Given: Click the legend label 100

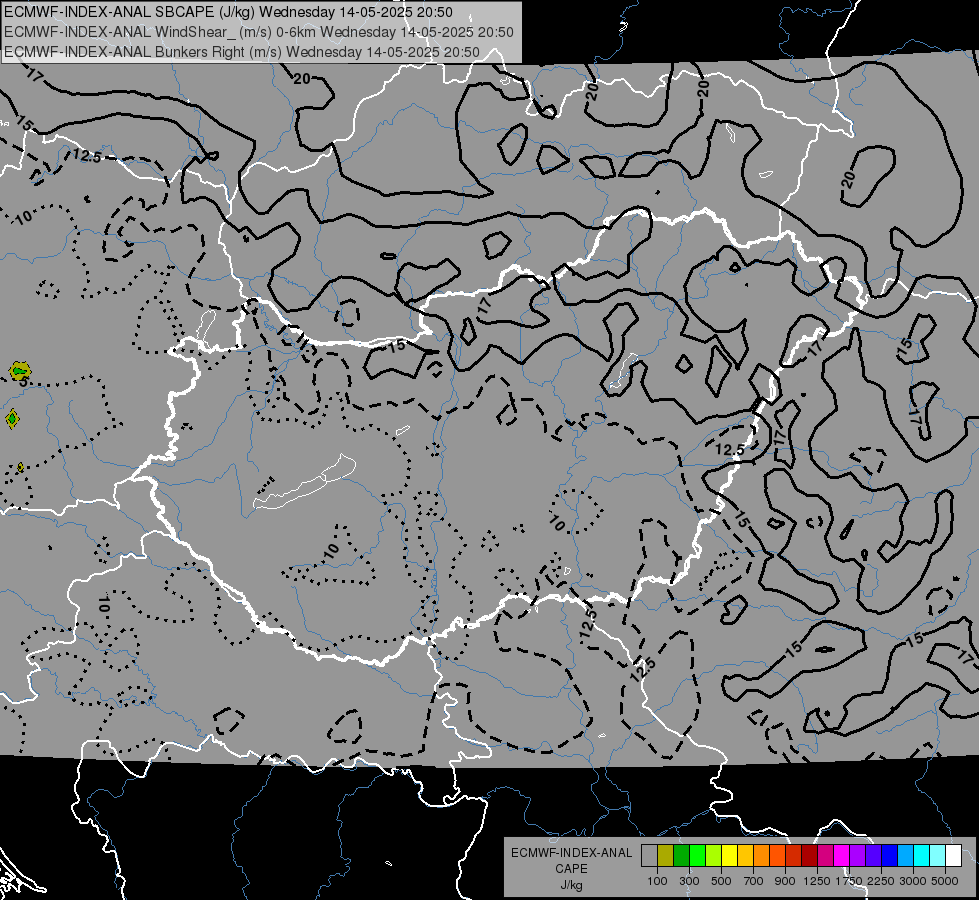Looking at the screenshot, I should [x=657, y=881].
